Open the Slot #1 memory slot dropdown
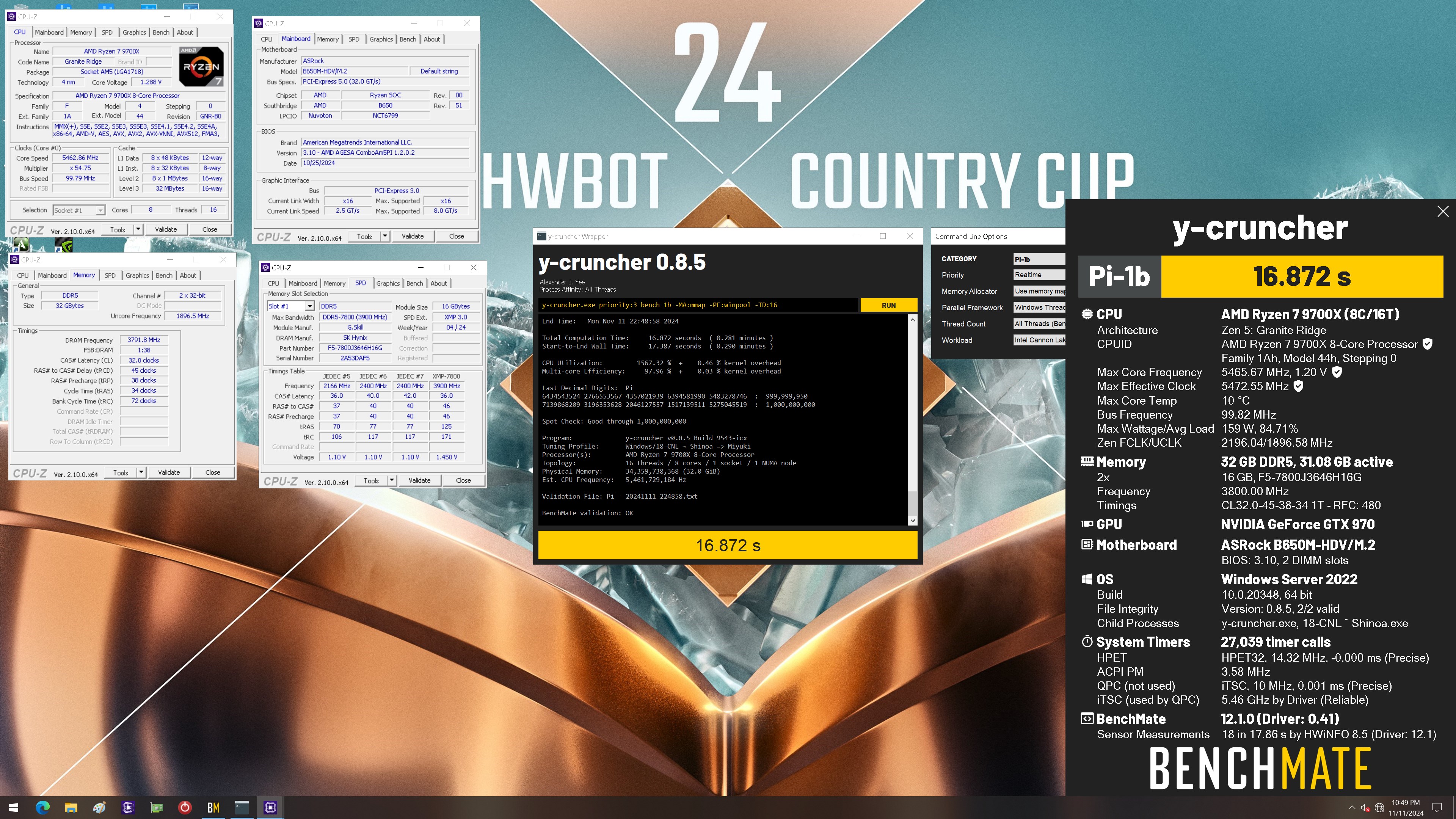 (290, 306)
